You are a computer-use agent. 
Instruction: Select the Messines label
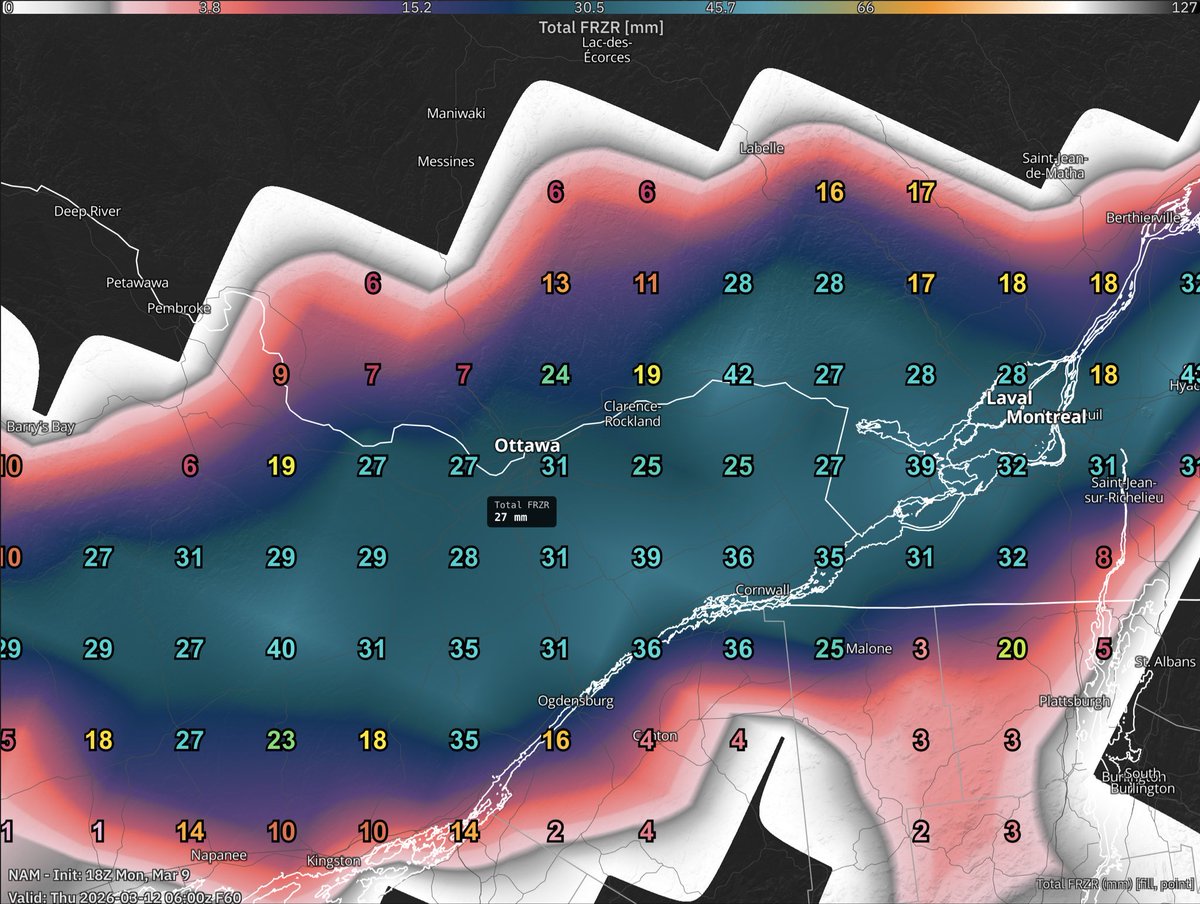(x=446, y=161)
